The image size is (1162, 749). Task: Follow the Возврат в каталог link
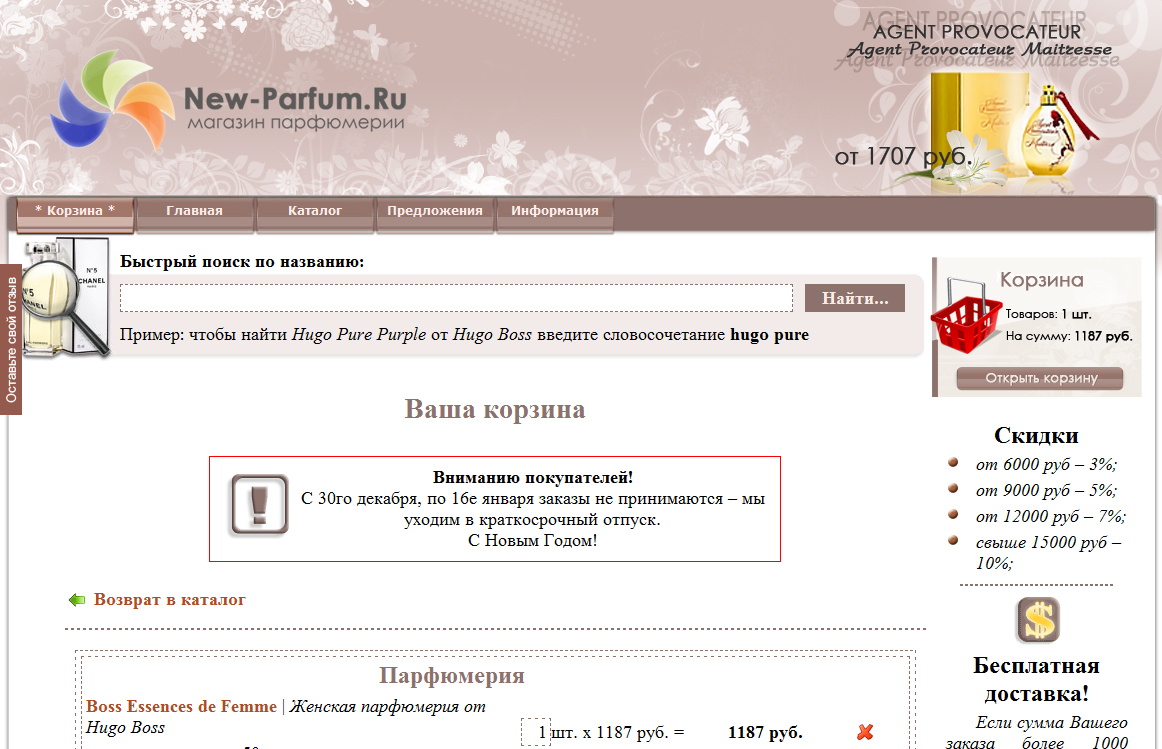(x=170, y=599)
